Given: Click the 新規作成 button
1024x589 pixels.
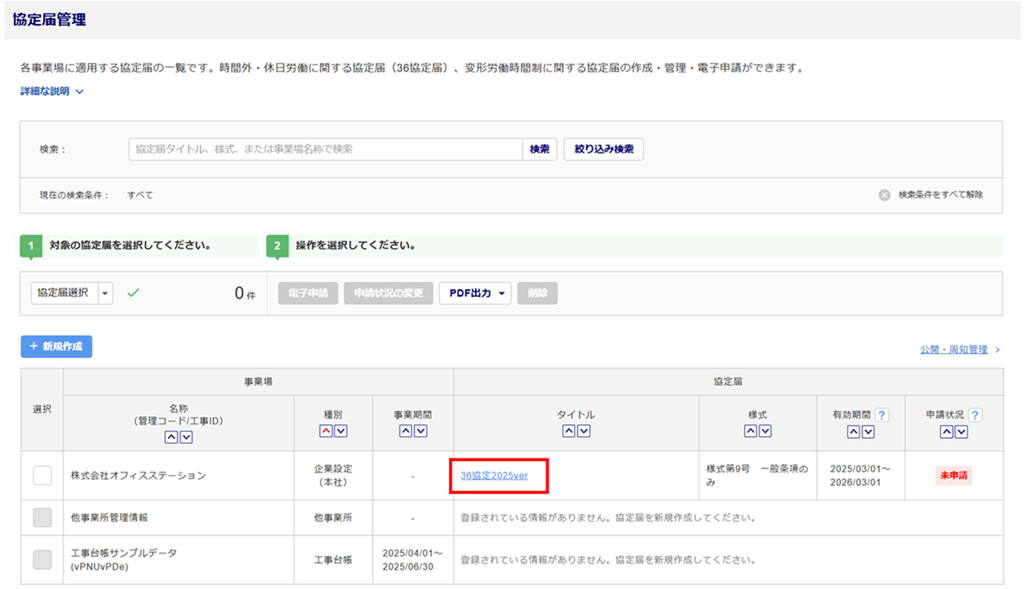Looking at the screenshot, I should (56, 347).
